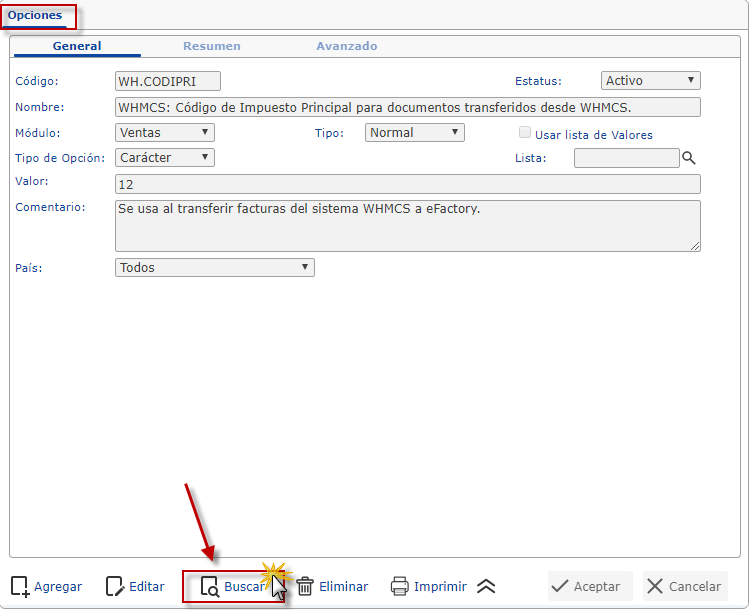This screenshot has height=610, width=752.
Task: Open the Estatus dropdown showing Activo
Action: coord(651,81)
